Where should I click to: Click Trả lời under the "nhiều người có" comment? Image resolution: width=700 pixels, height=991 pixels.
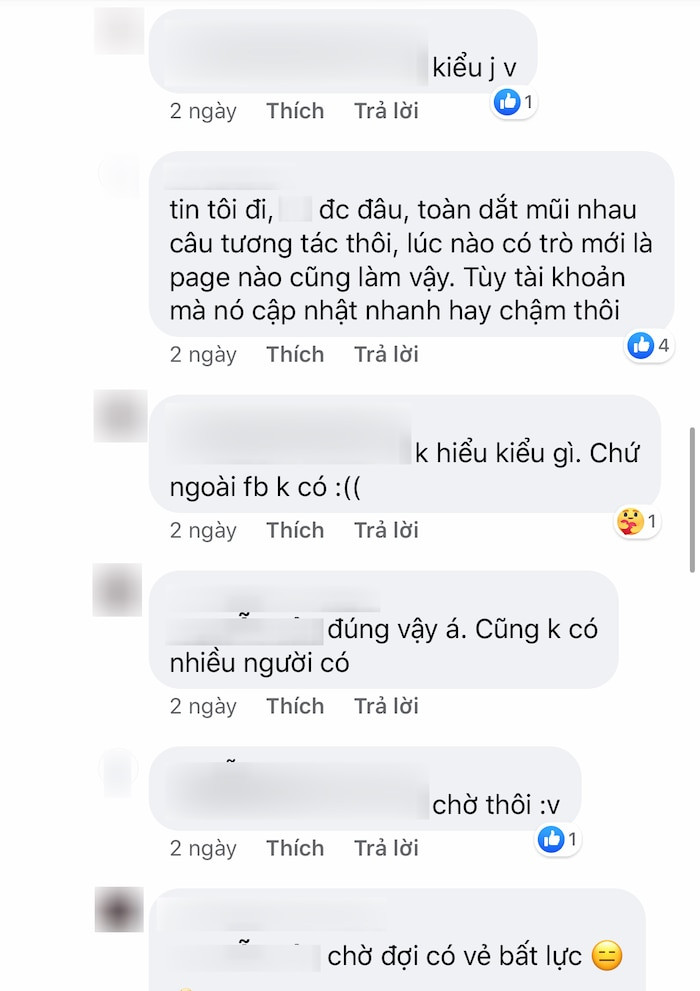point(386,706)
